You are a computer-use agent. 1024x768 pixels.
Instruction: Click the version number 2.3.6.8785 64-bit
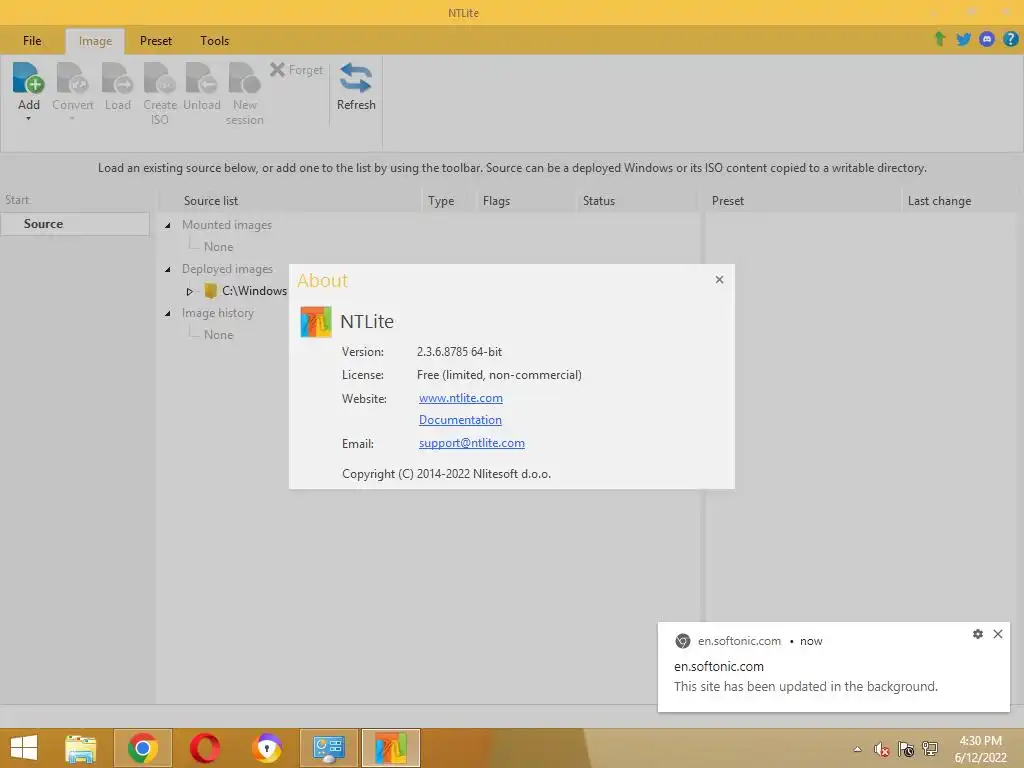tap(459, 351)
